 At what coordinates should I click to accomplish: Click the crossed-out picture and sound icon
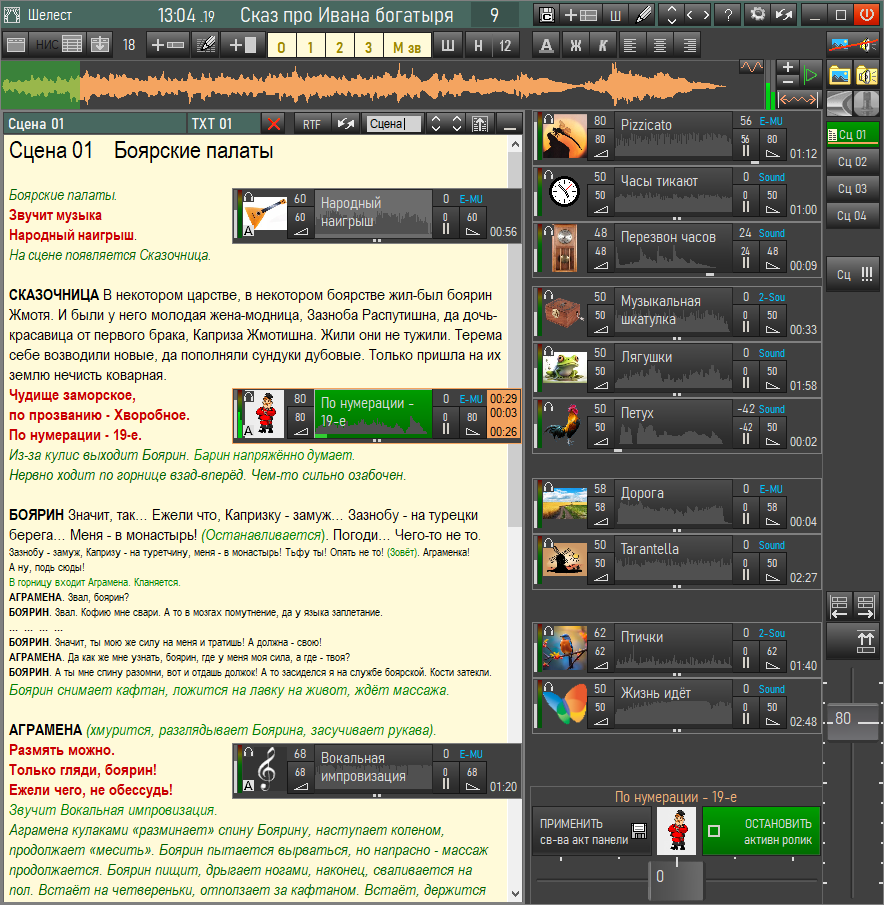point(853,44)
